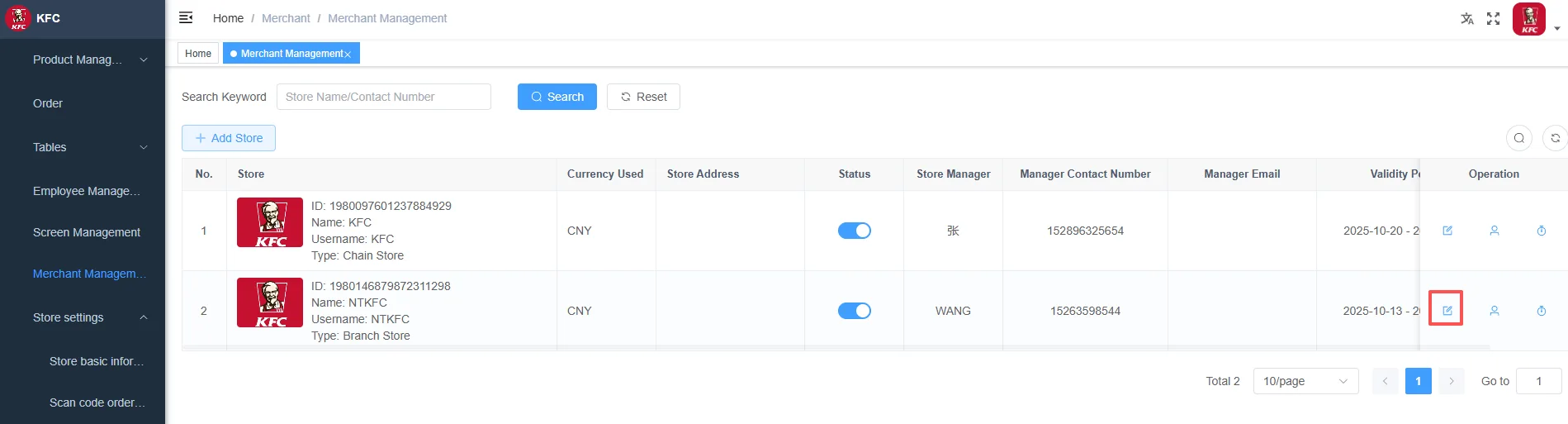The width and height of the screenshot is (1568, 424).
Task: Edit the KFC chain store row
Action: click(1447, 231)
